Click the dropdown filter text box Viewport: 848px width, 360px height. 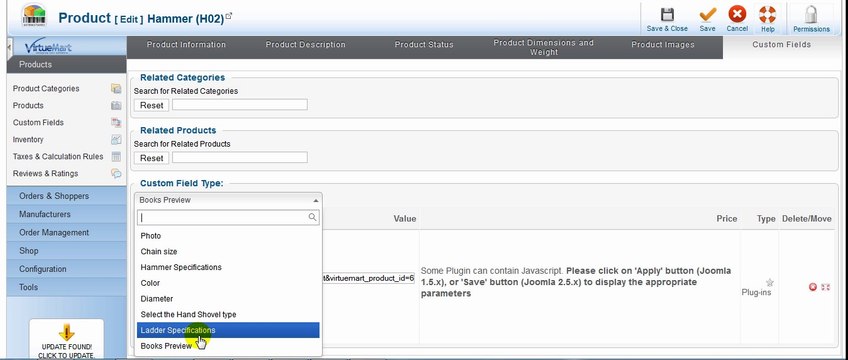[x=228, y=217]
